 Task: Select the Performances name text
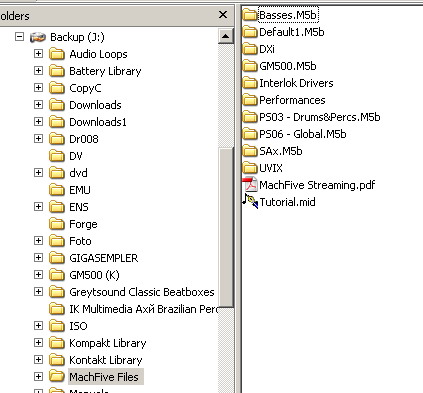292,100
